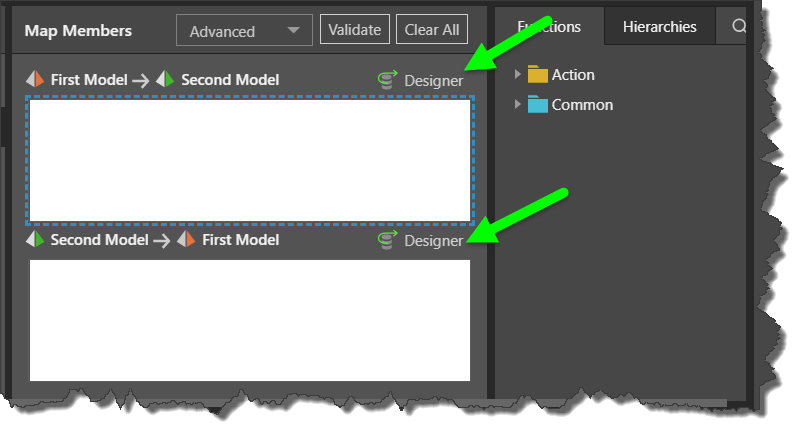Click Second Model icon in bottom header
Screen dimensions: 806x434
click(x=35, y=240)
